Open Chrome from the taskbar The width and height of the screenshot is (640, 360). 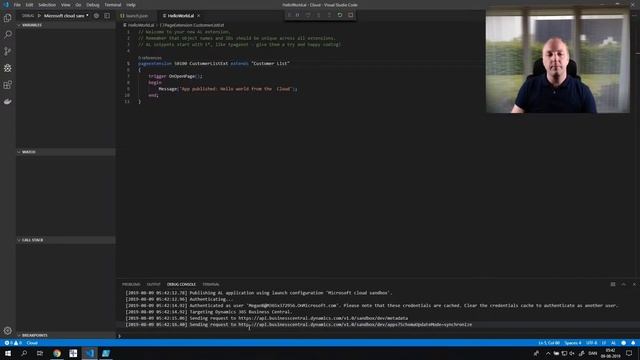tap(57, 353)
